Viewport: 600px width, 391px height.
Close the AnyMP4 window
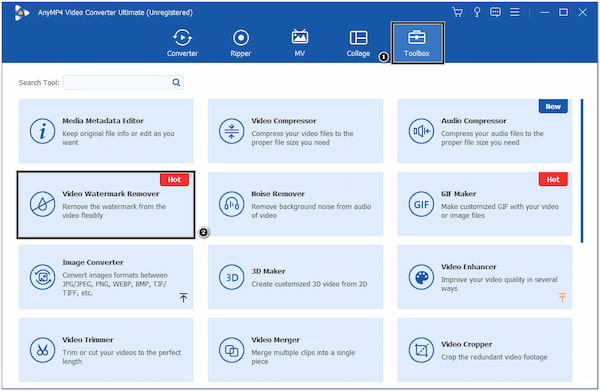click(x=582, y=12)
